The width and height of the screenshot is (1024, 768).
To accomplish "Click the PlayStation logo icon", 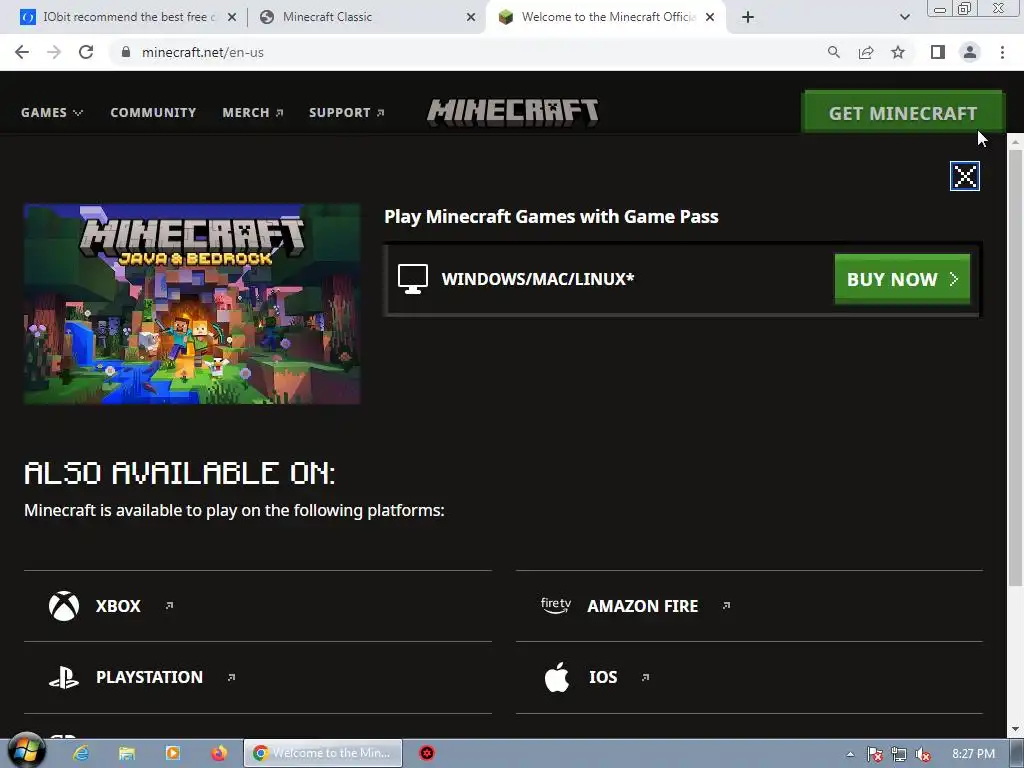I will (x=64, y=677).
